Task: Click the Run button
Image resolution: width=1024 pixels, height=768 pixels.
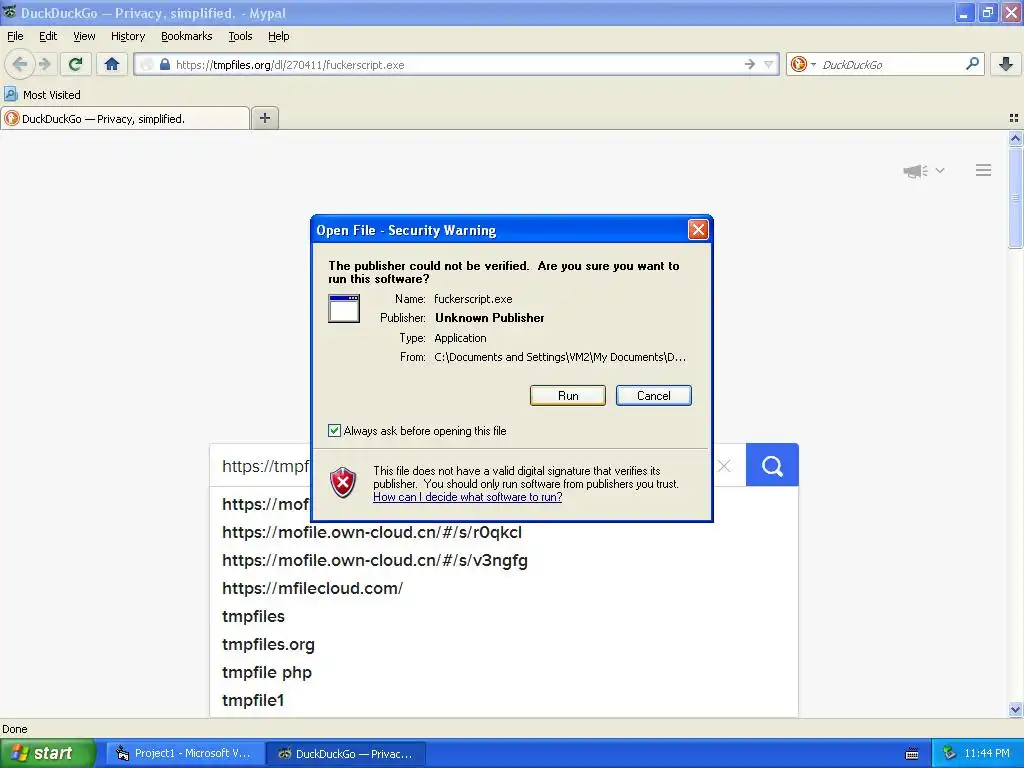Action: pos(568,396)
